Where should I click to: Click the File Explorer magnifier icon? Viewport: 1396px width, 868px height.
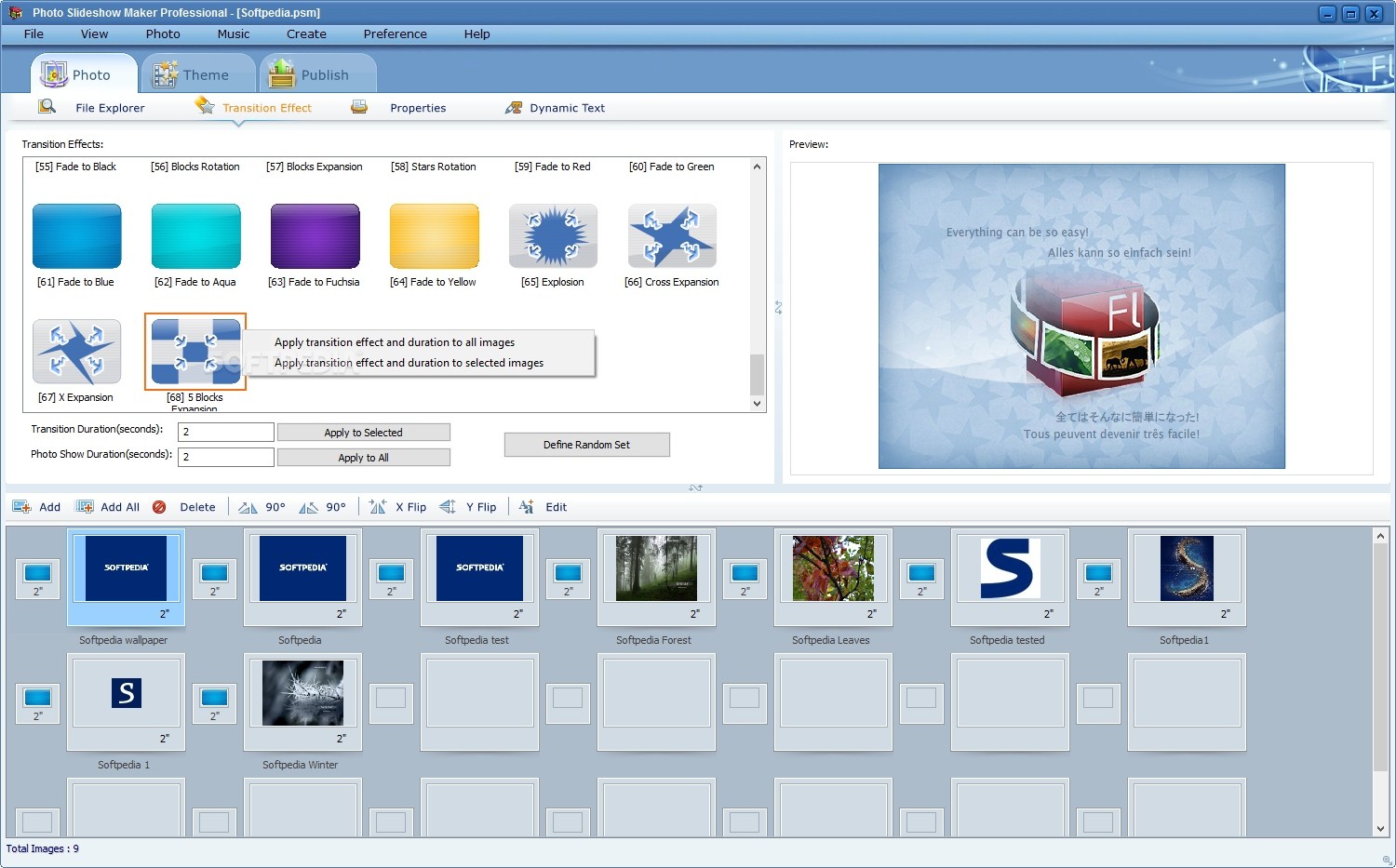(x=47, y=107)
